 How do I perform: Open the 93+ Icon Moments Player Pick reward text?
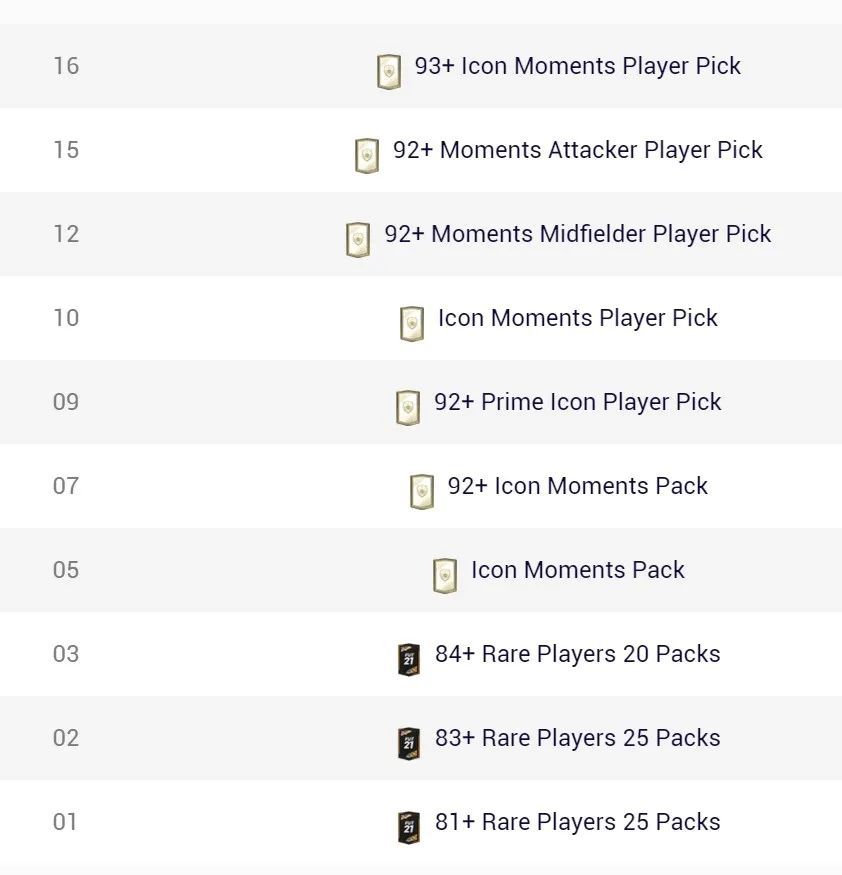pyautogui.click(x=578, y=66)
